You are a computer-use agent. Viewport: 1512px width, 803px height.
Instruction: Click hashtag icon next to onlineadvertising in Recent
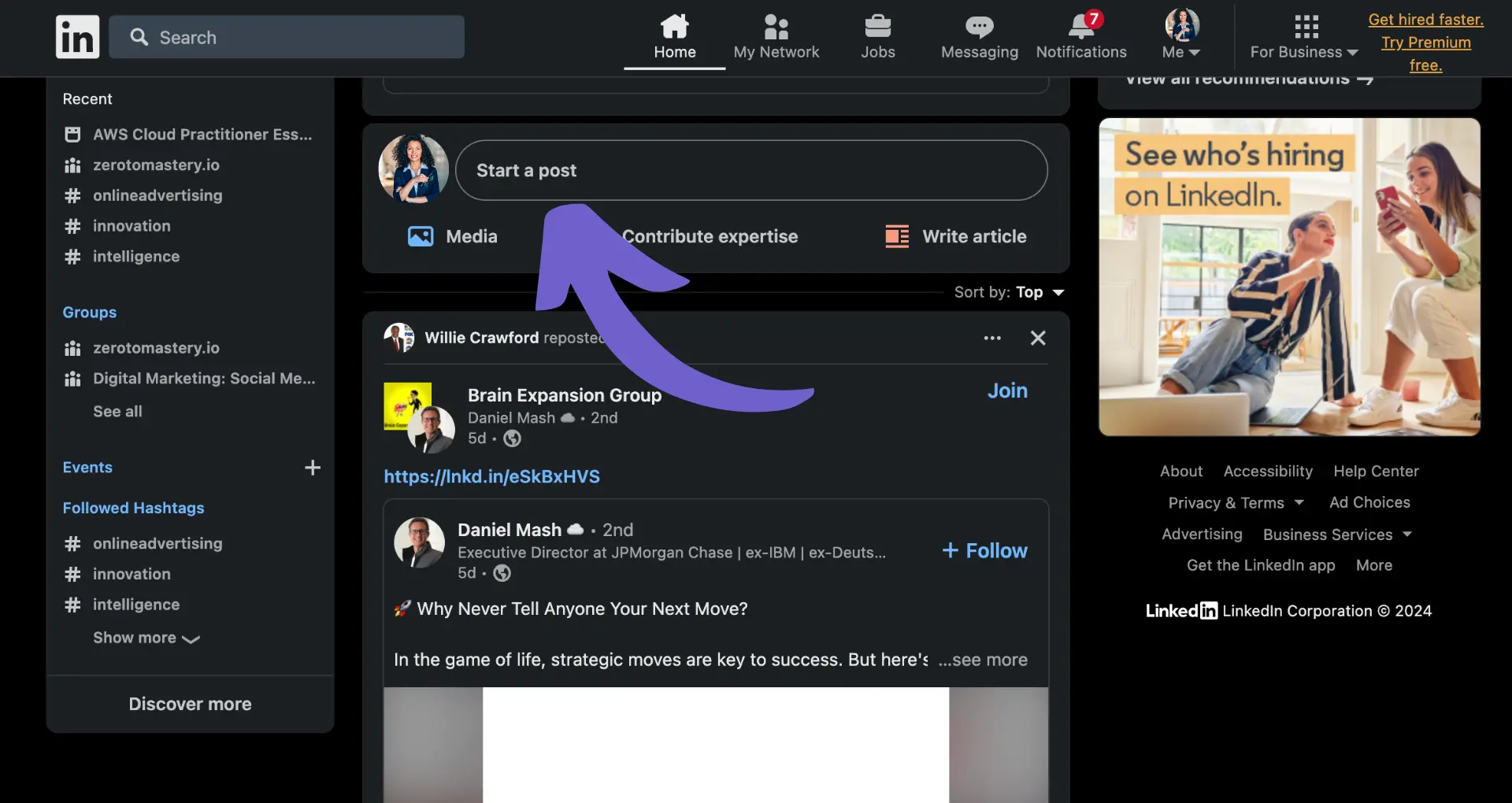72,195
